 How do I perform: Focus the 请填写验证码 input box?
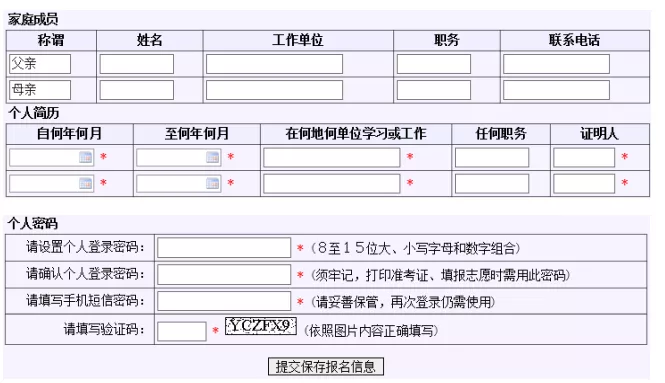pyautogui.click(x=182, y=331)
